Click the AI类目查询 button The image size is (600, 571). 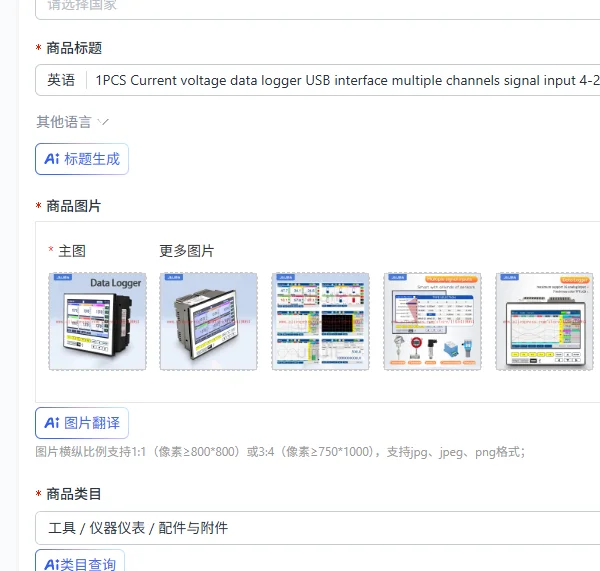tap(80, 561)
